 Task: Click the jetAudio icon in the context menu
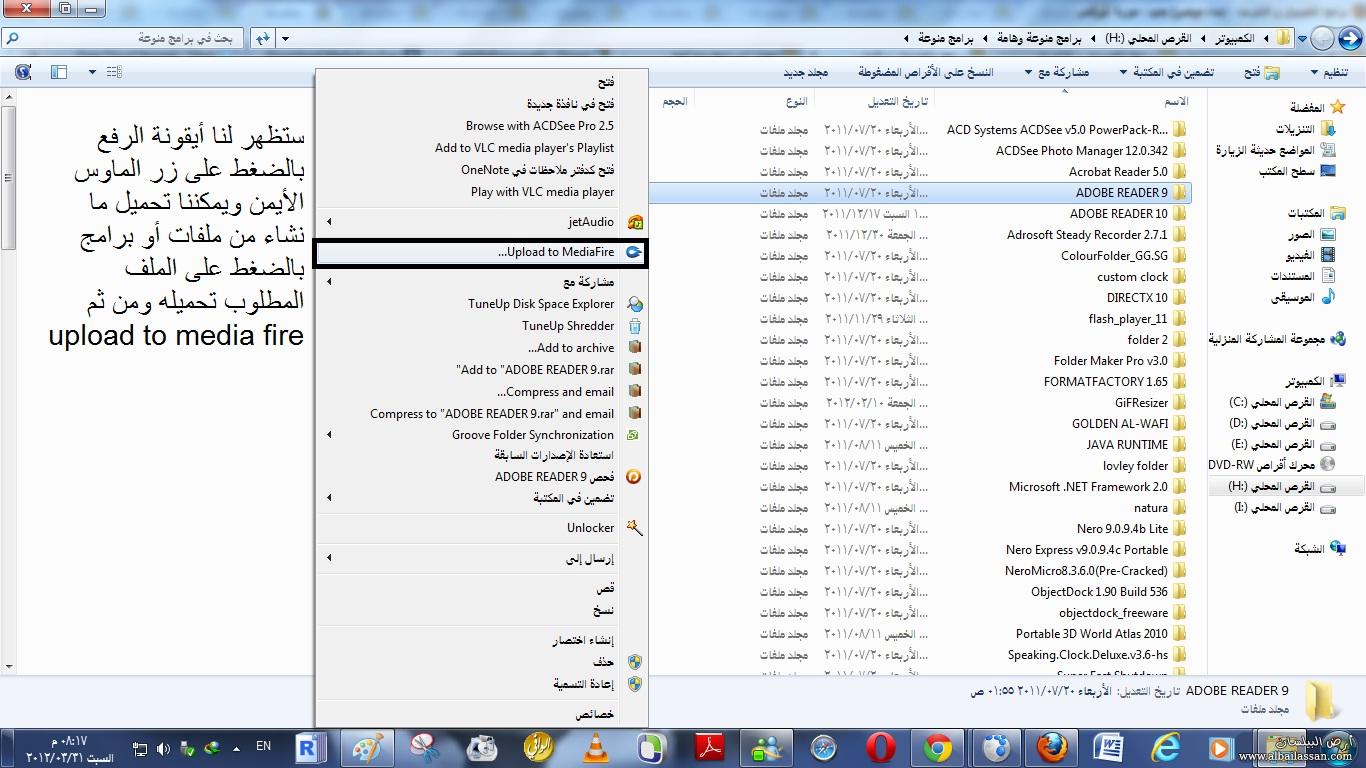[x=634, y=222]
